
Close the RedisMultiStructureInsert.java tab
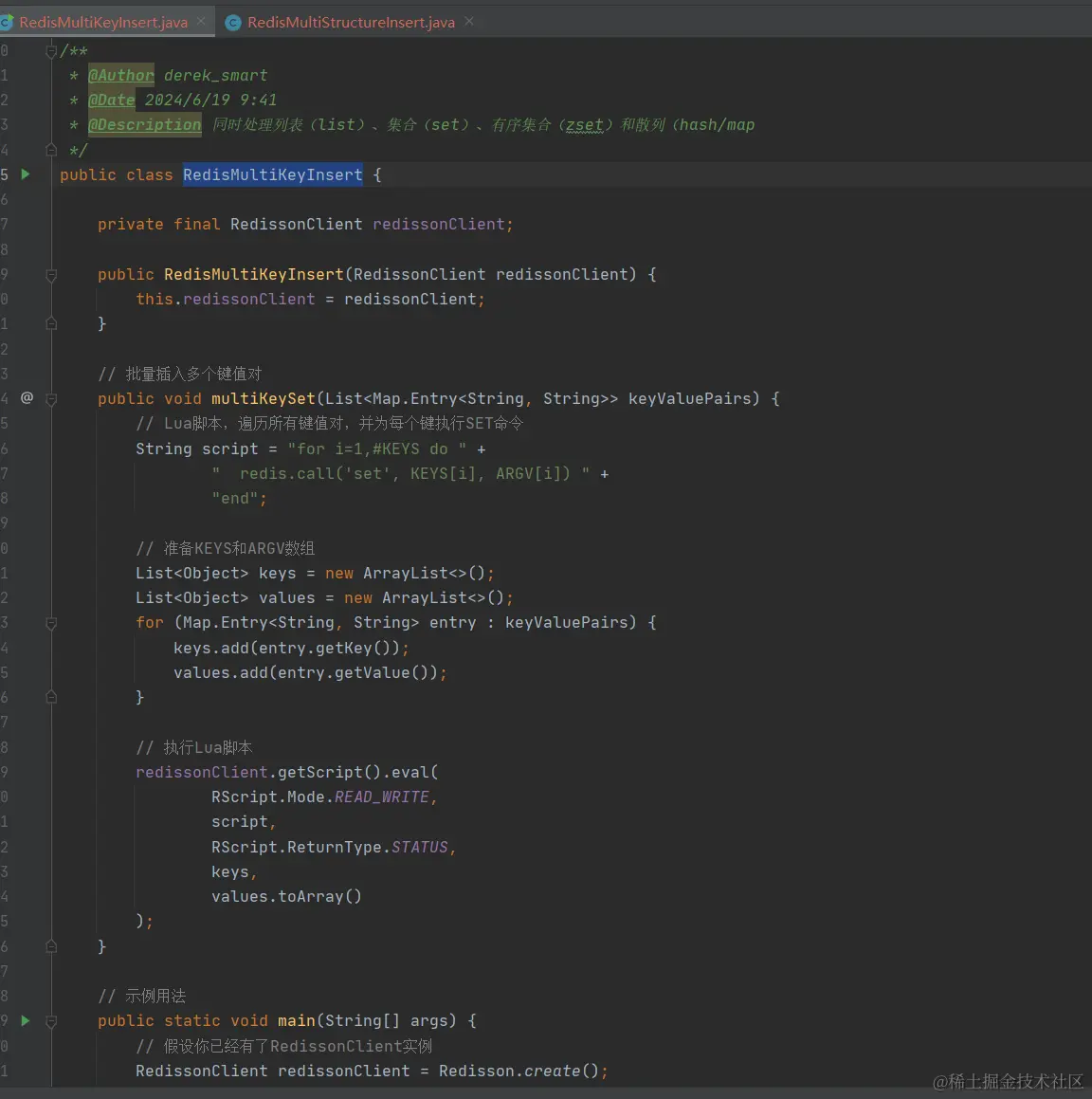[x=469, y=22]
